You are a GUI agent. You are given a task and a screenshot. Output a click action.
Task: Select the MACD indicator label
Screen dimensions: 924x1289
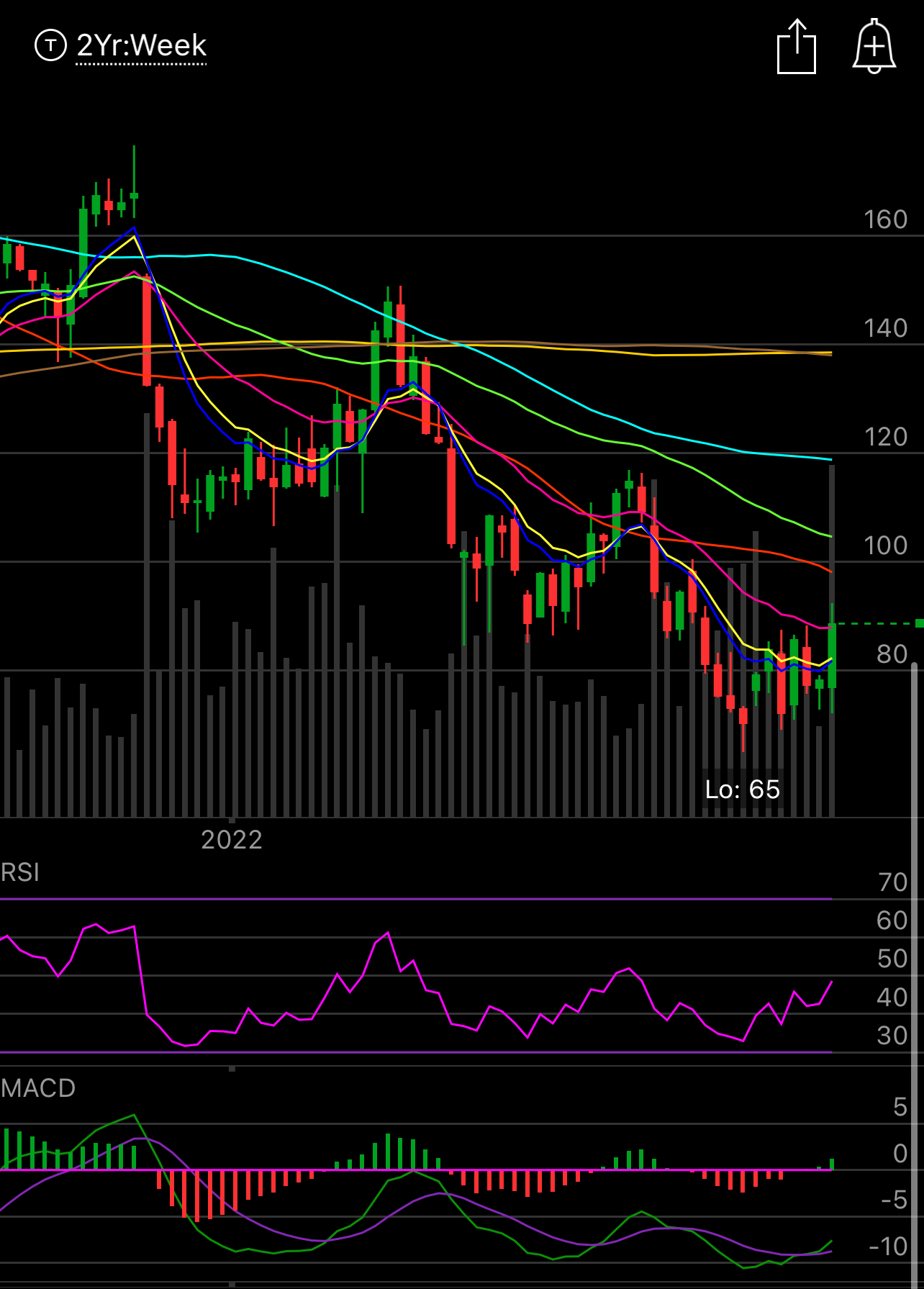[x=38, y=1087]
